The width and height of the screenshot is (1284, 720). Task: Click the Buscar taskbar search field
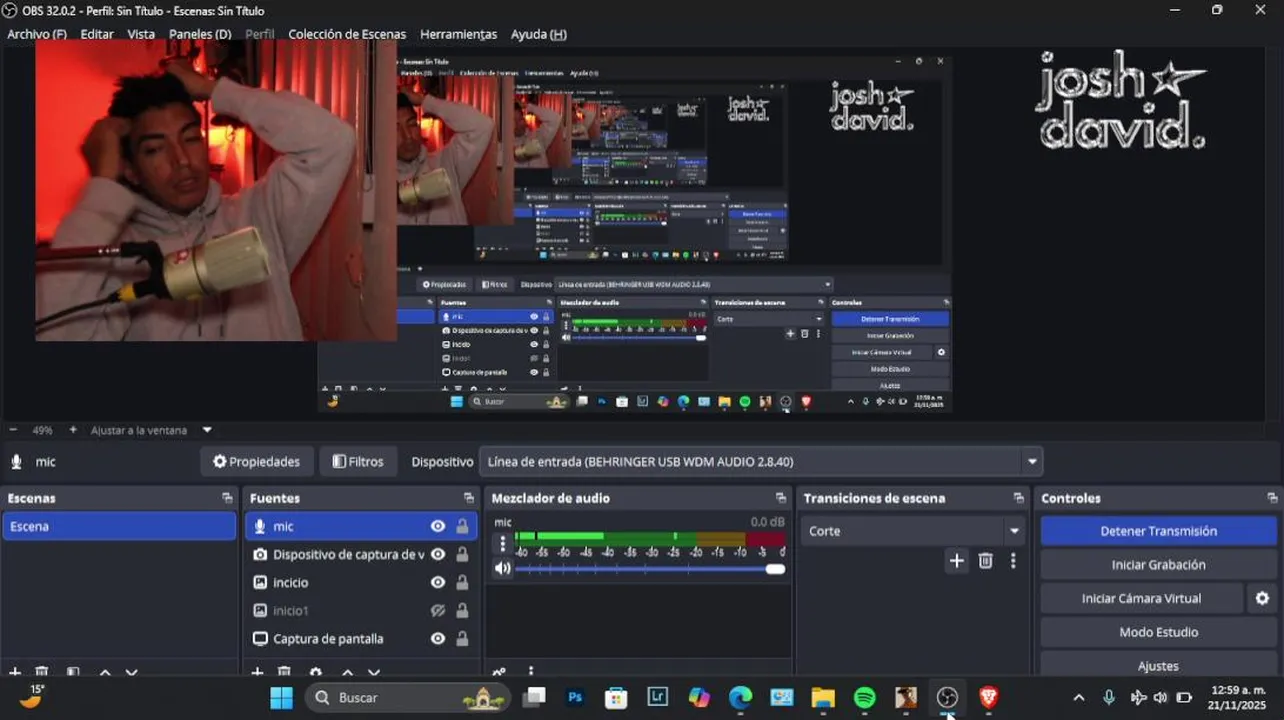[x=408, y=697]
